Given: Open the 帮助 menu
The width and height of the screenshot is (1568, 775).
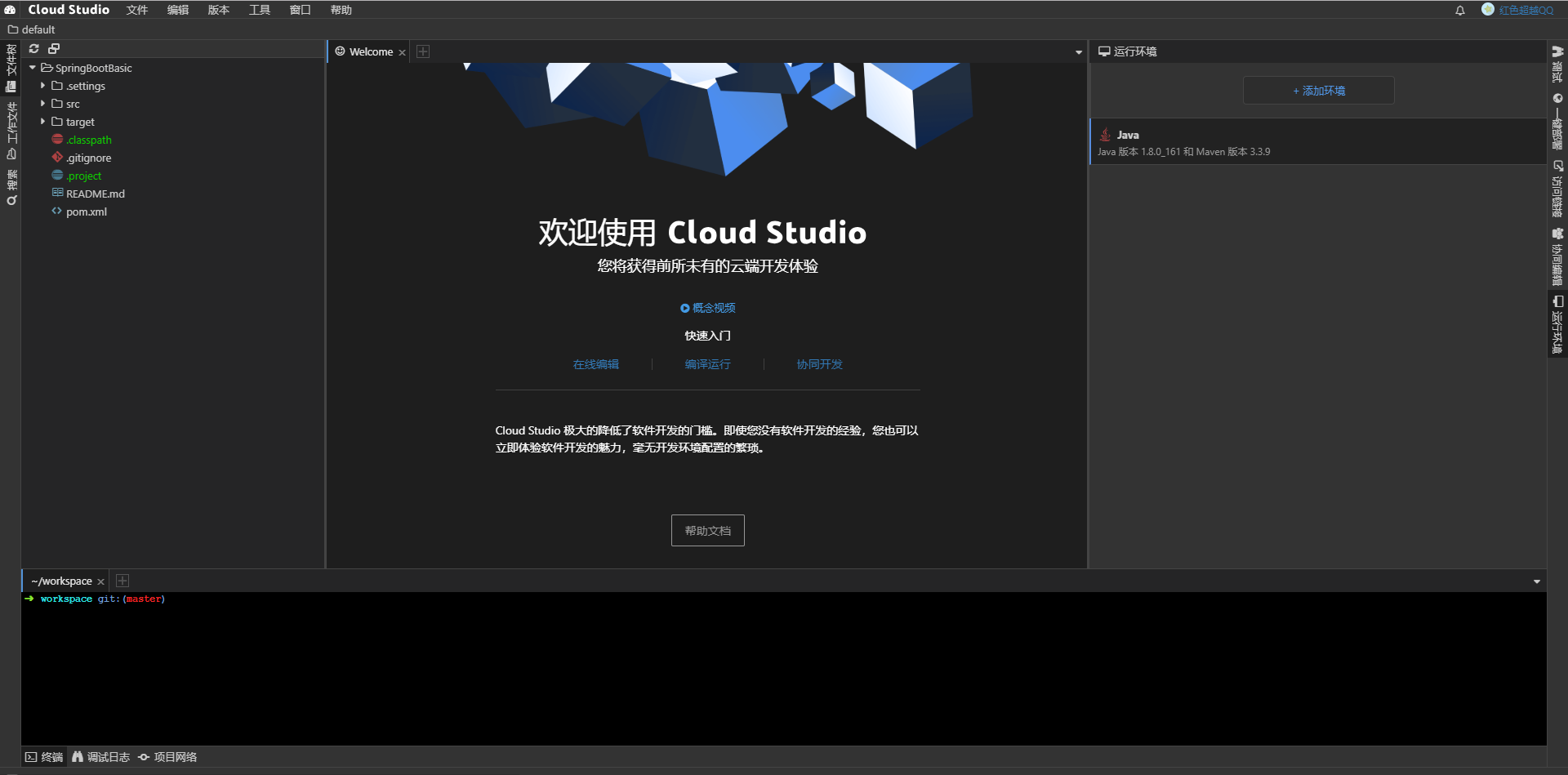Looking at the screenshot, I should (x=341, y=10).
